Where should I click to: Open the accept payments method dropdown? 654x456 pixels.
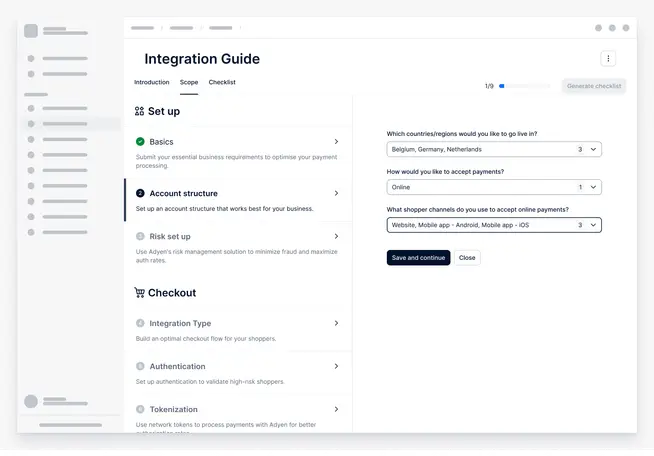pos(494,187)
